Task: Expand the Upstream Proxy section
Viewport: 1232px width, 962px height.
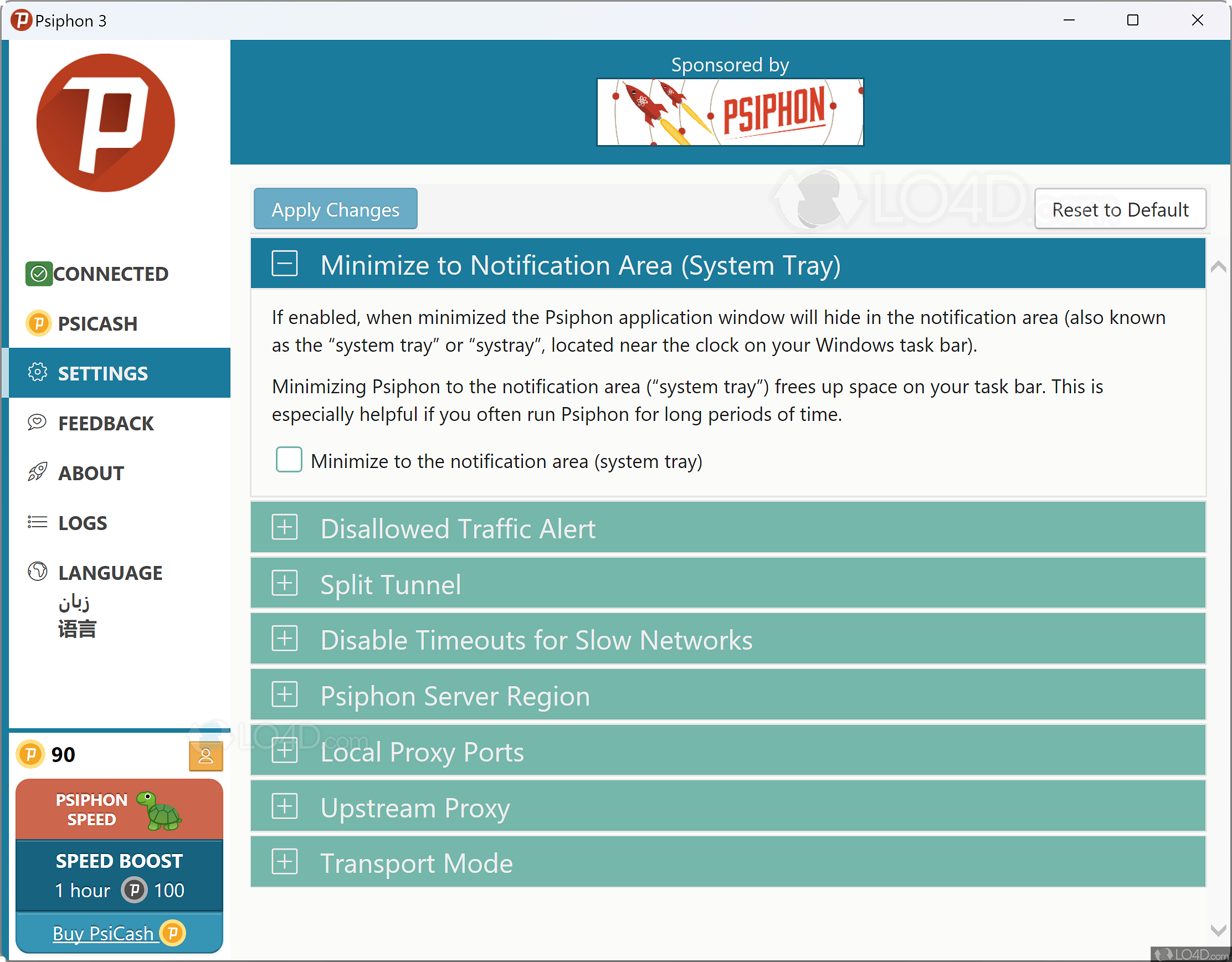Action: [x=284, y=806]
